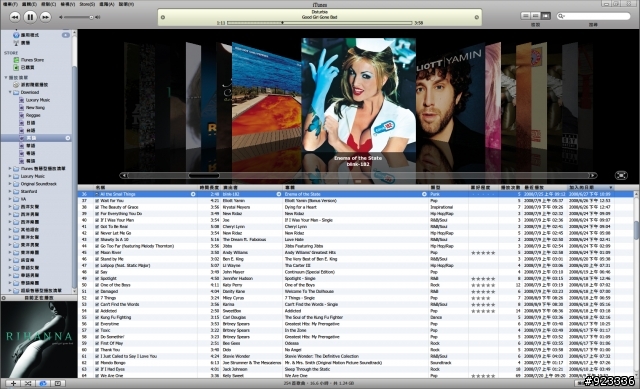This screenshot has height=389, width=640.
Task: Click the search field in the toolbar
Action: coord(593,16)
